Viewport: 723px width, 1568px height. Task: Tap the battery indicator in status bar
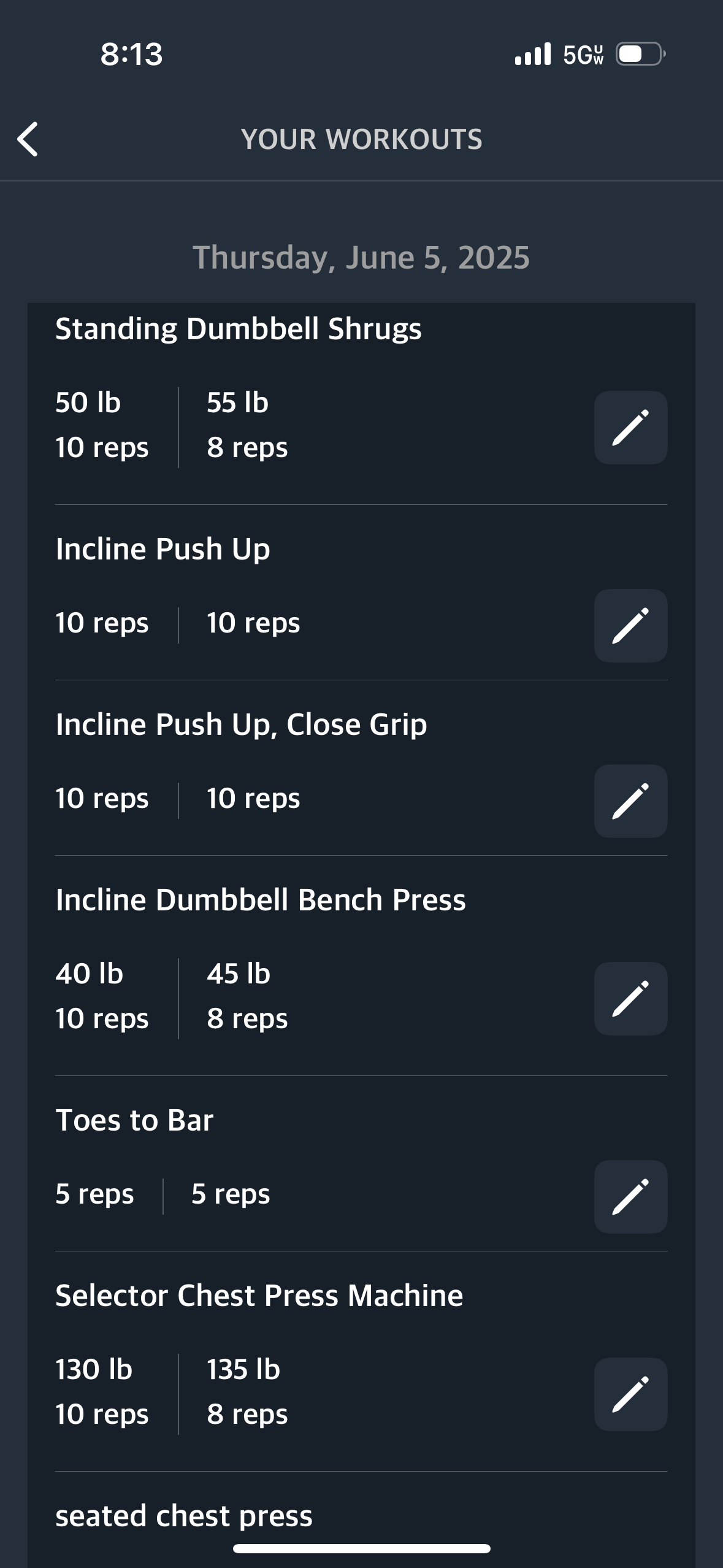640,55
